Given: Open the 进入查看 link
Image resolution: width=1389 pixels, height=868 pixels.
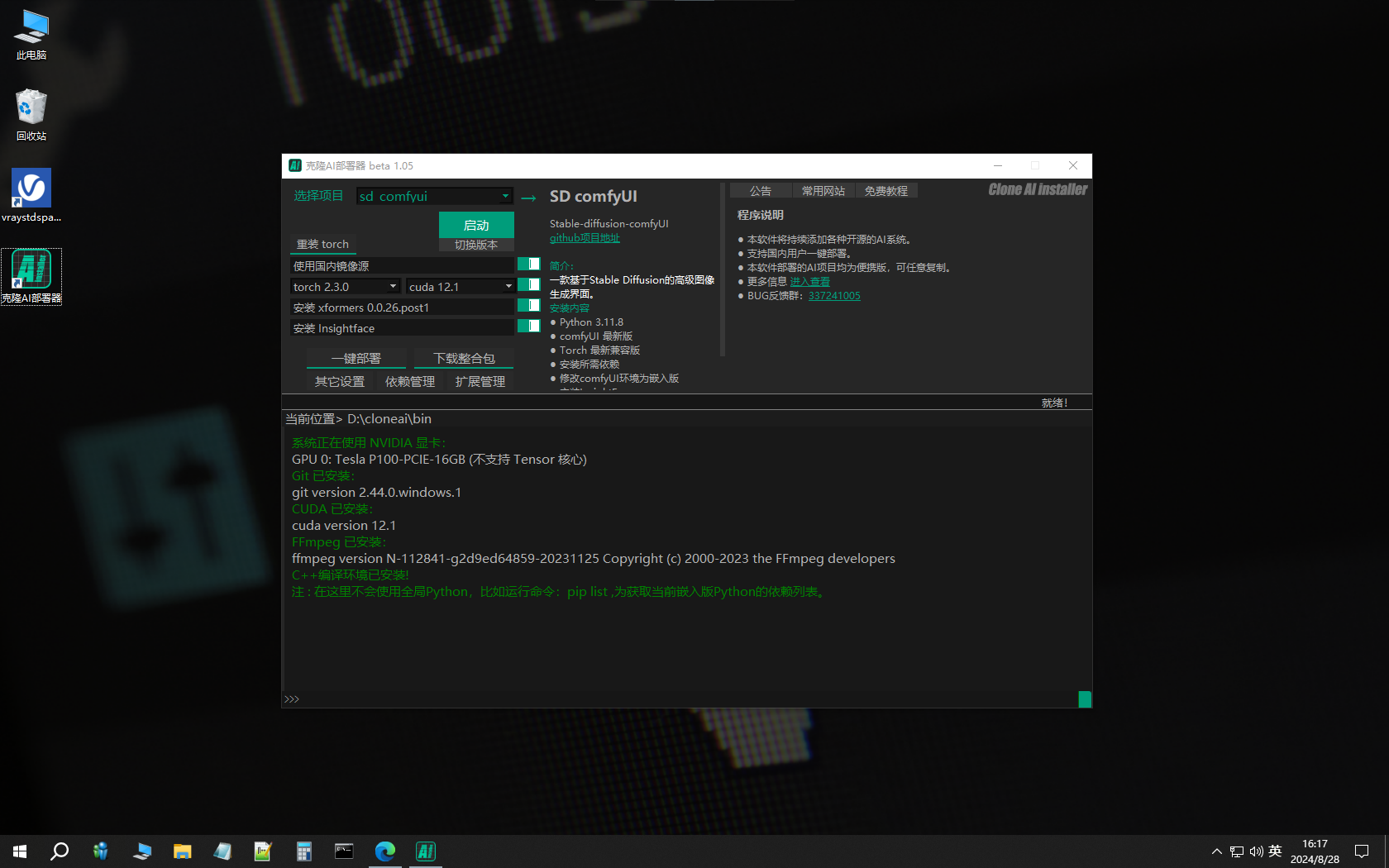Looking at the screenshot, I should (x=810, y=282).
